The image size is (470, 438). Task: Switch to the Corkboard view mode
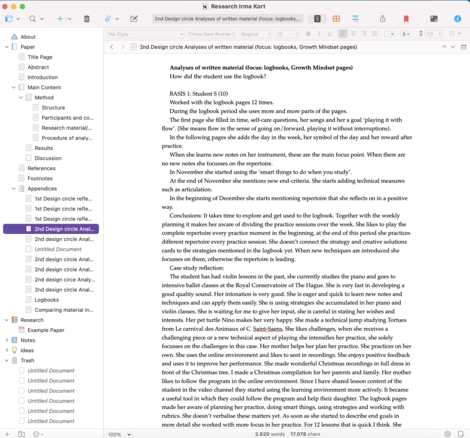coord(336,19)
